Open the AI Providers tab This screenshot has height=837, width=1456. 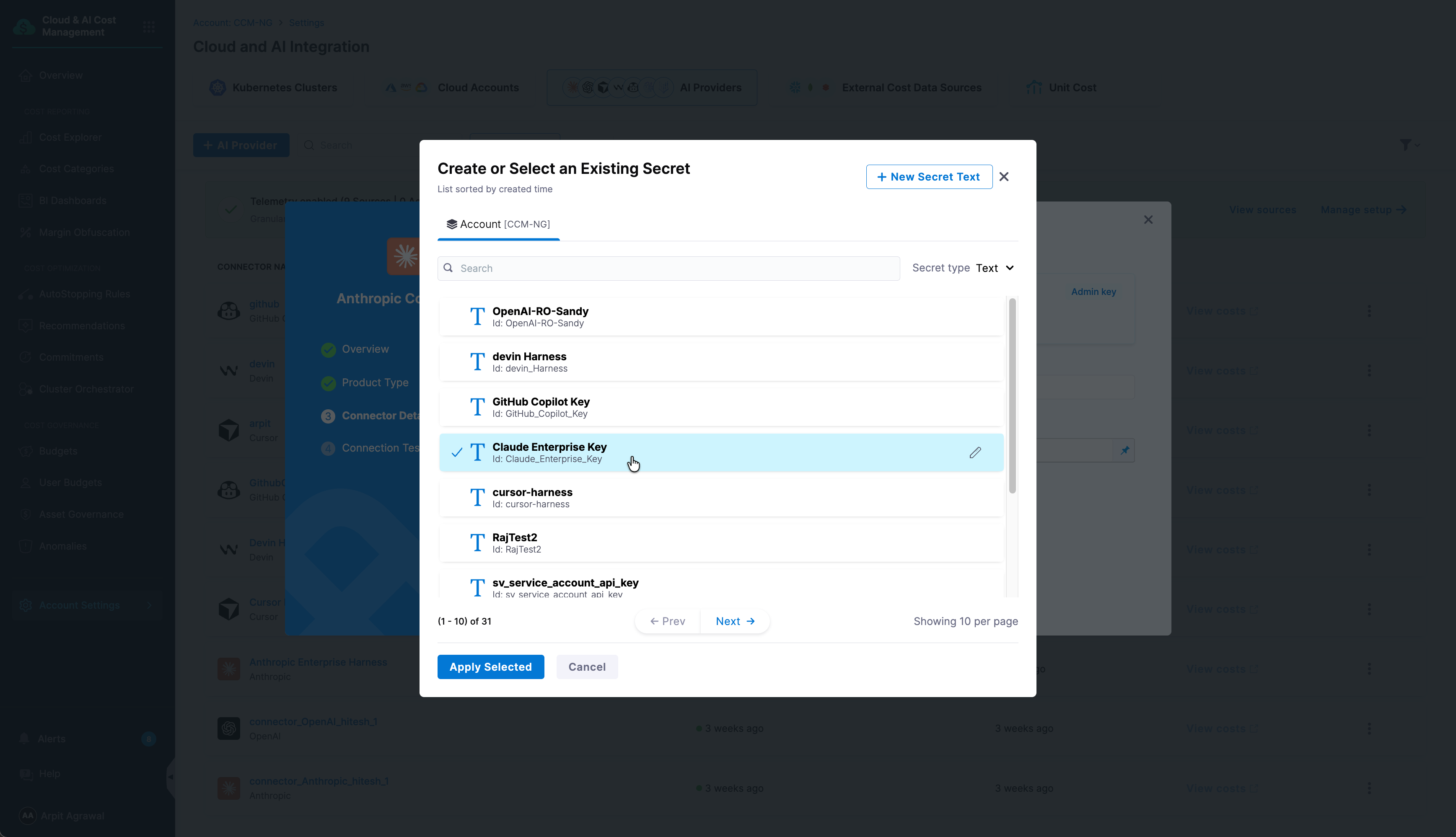652,88
